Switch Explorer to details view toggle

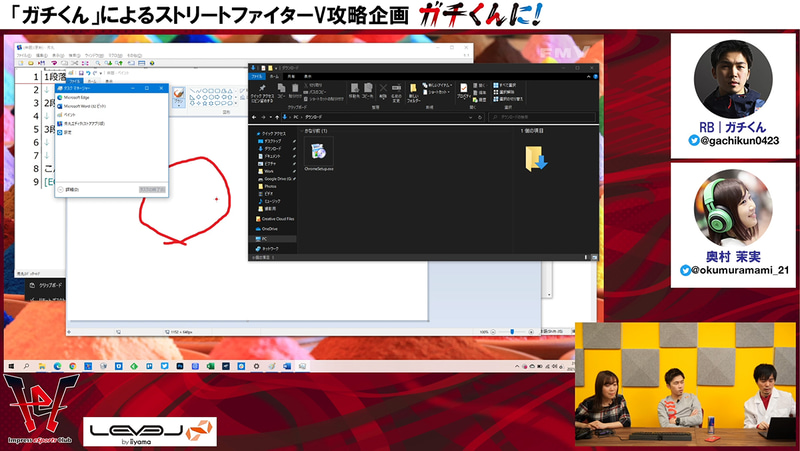coord(586,258)
